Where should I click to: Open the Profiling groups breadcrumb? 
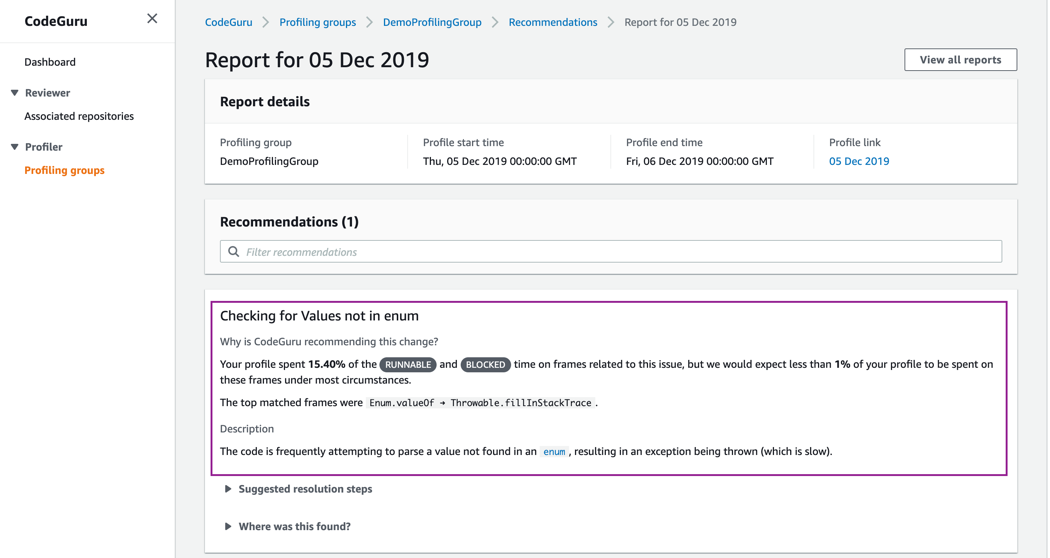(317, 22)
